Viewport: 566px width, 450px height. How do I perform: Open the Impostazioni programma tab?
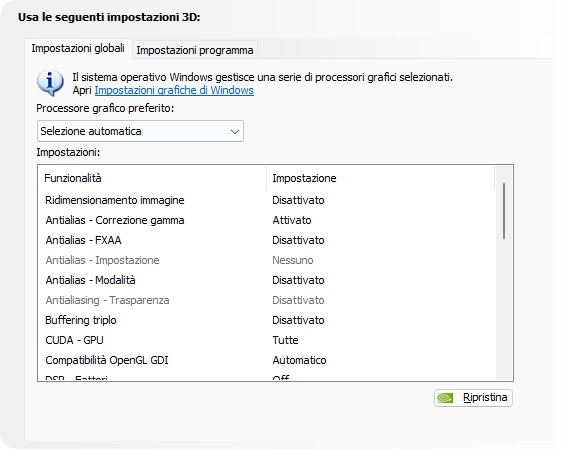click(x=195, y=50)
